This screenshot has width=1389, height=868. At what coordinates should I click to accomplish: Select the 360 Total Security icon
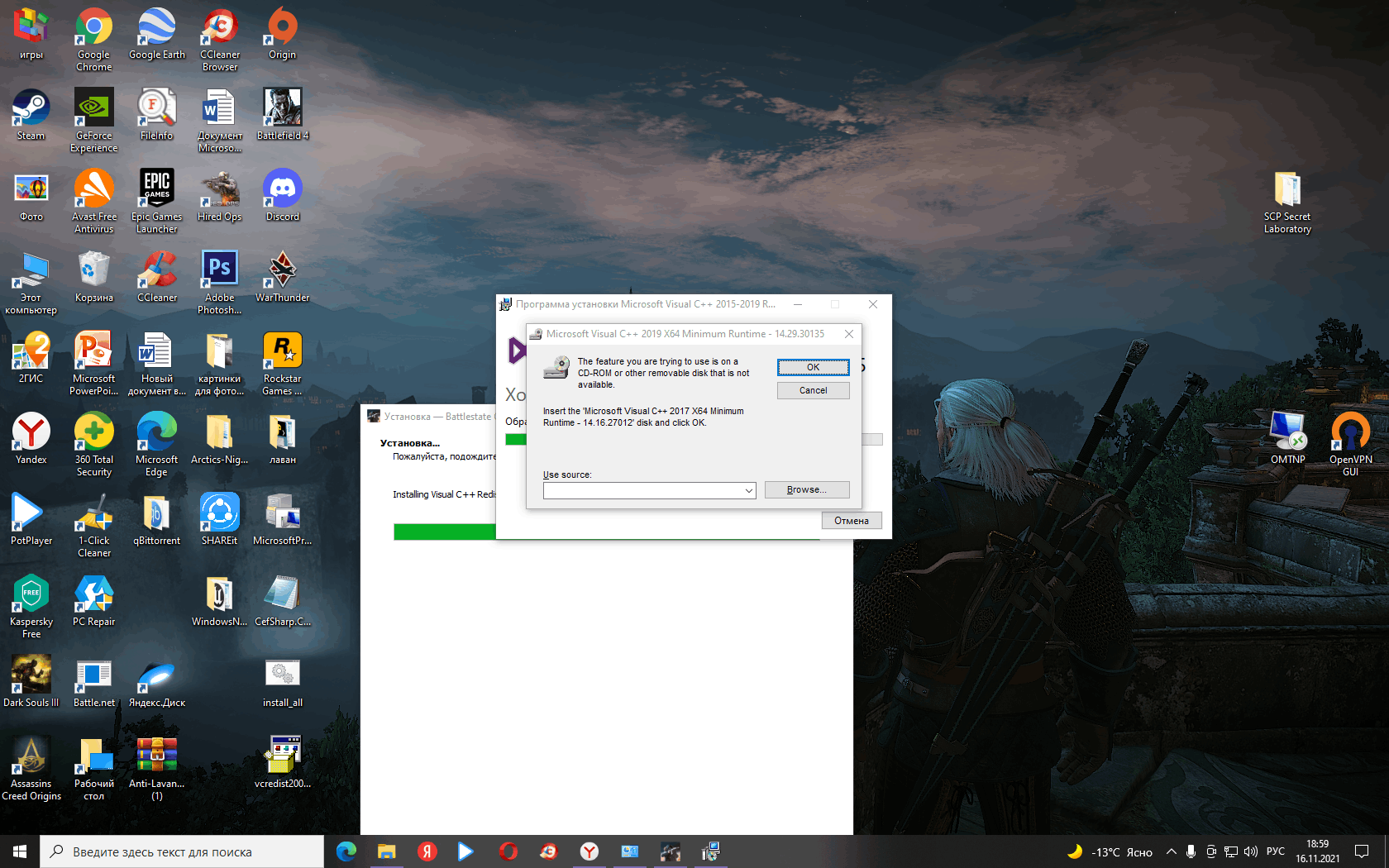pyautogui.click(x=94, y=444)
